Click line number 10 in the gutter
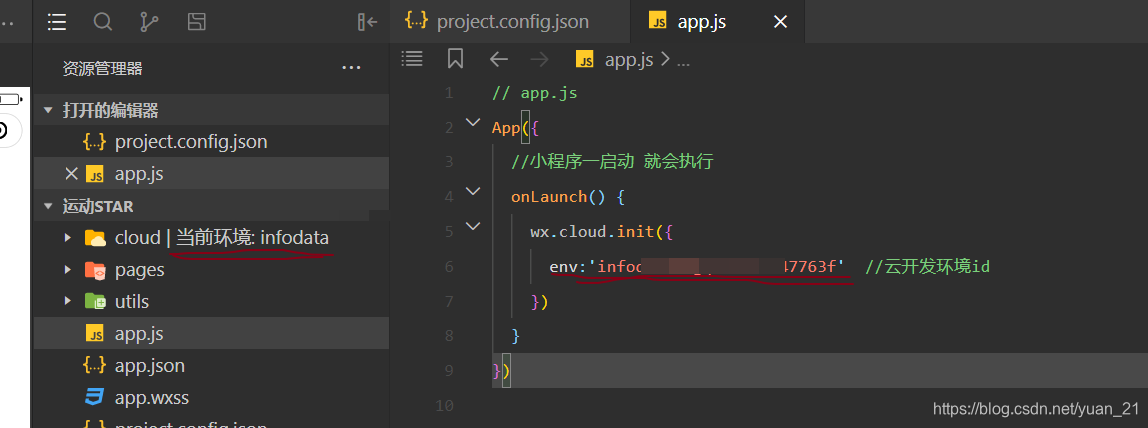Screen dimensions: 1148x428 pyautogui.click(x=444, y=405)
